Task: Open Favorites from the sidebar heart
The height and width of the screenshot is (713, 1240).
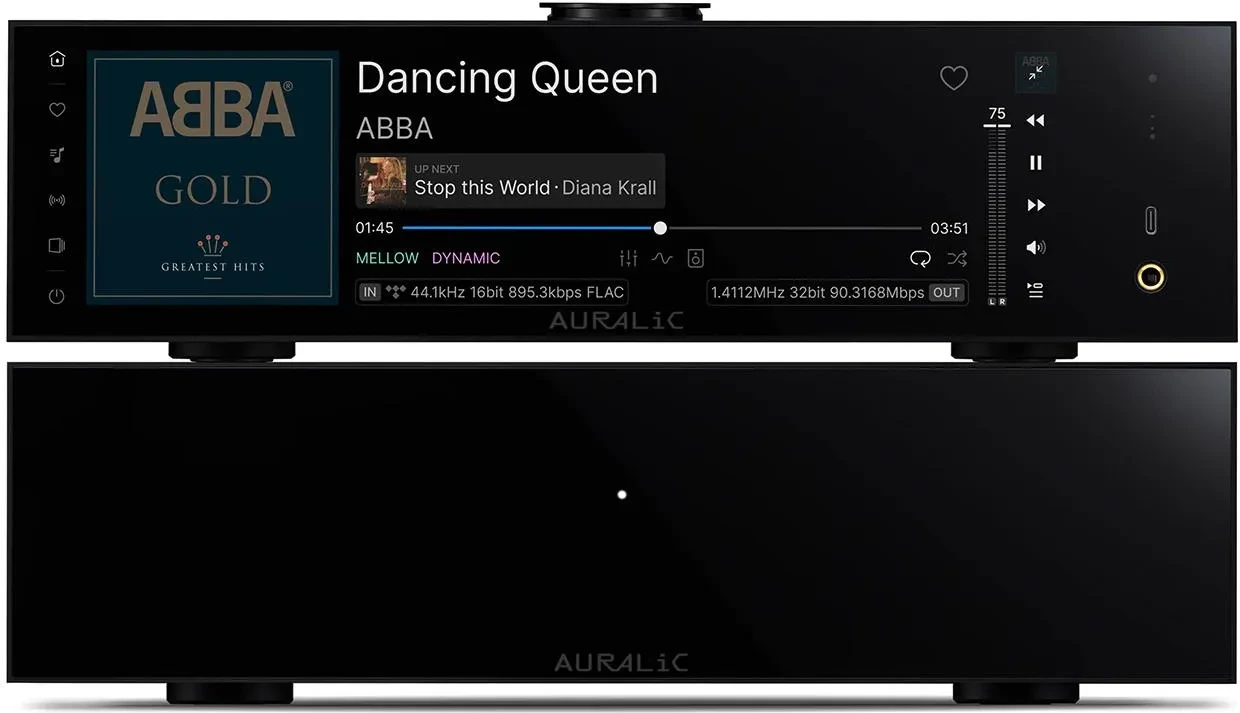Action: tap(57, 110)
